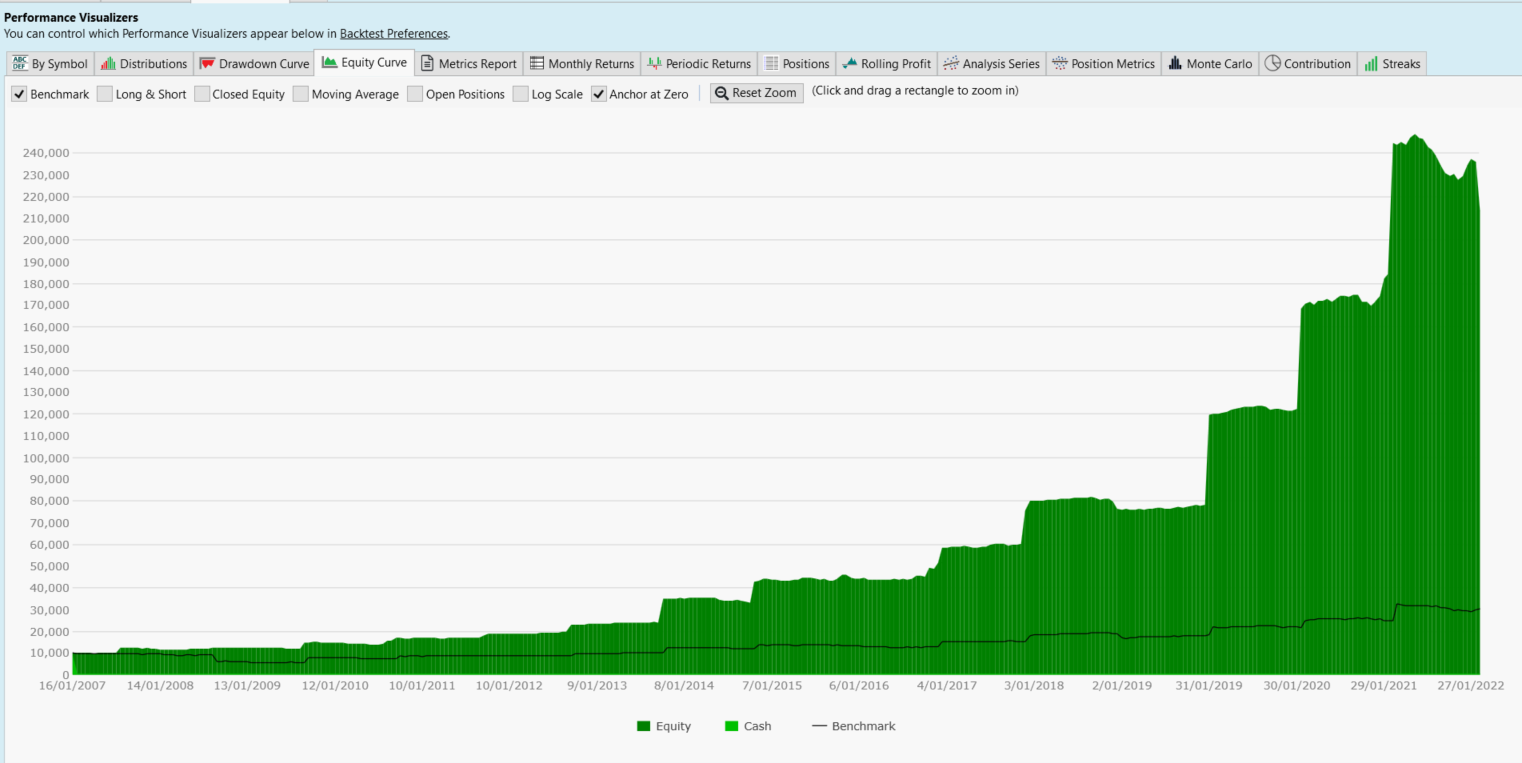Switch to the Periodic Returns tab
The image size is (1522, 763).
(698, 64)
